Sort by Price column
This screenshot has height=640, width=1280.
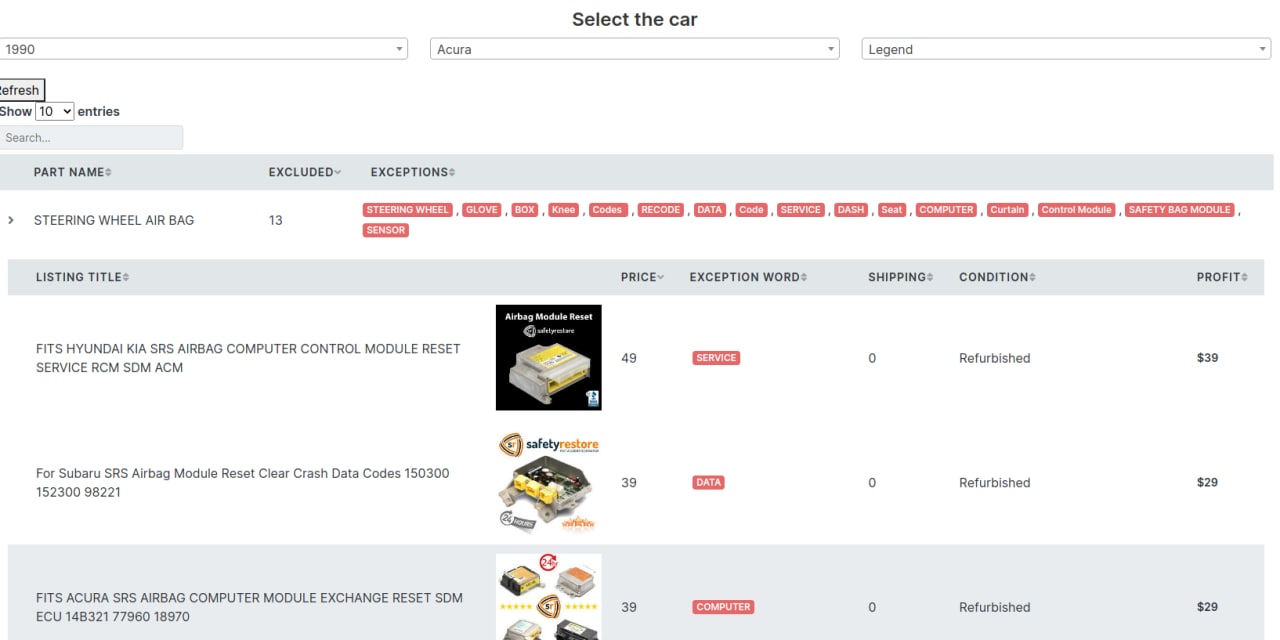click(642, 277)
